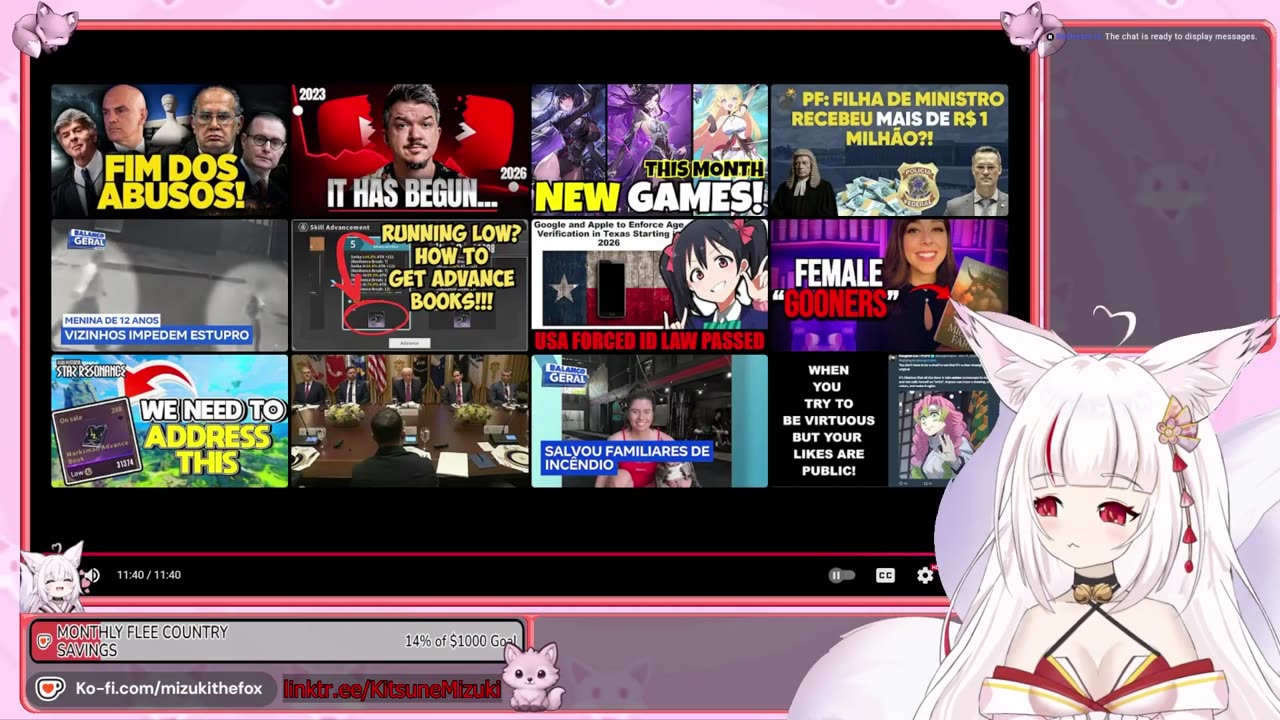Open the "PF: FILHA DE MINISTRO" thumbnail
The height and width of the screenshot is (720, 1280).
click(889, 150)
